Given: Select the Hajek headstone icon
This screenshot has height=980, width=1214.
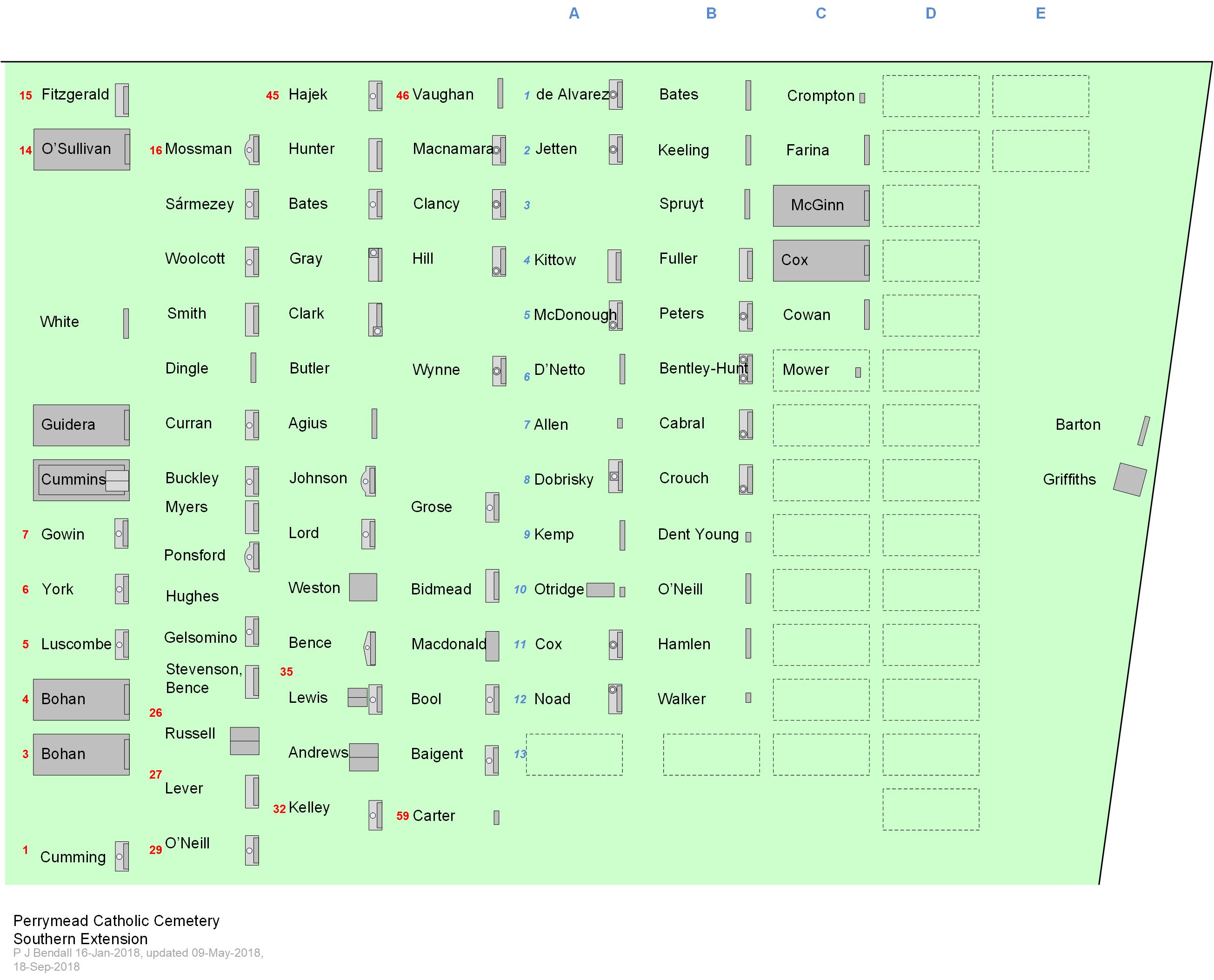Looking at the screenshot, I should pyautogui.click(x=375, y=95).
